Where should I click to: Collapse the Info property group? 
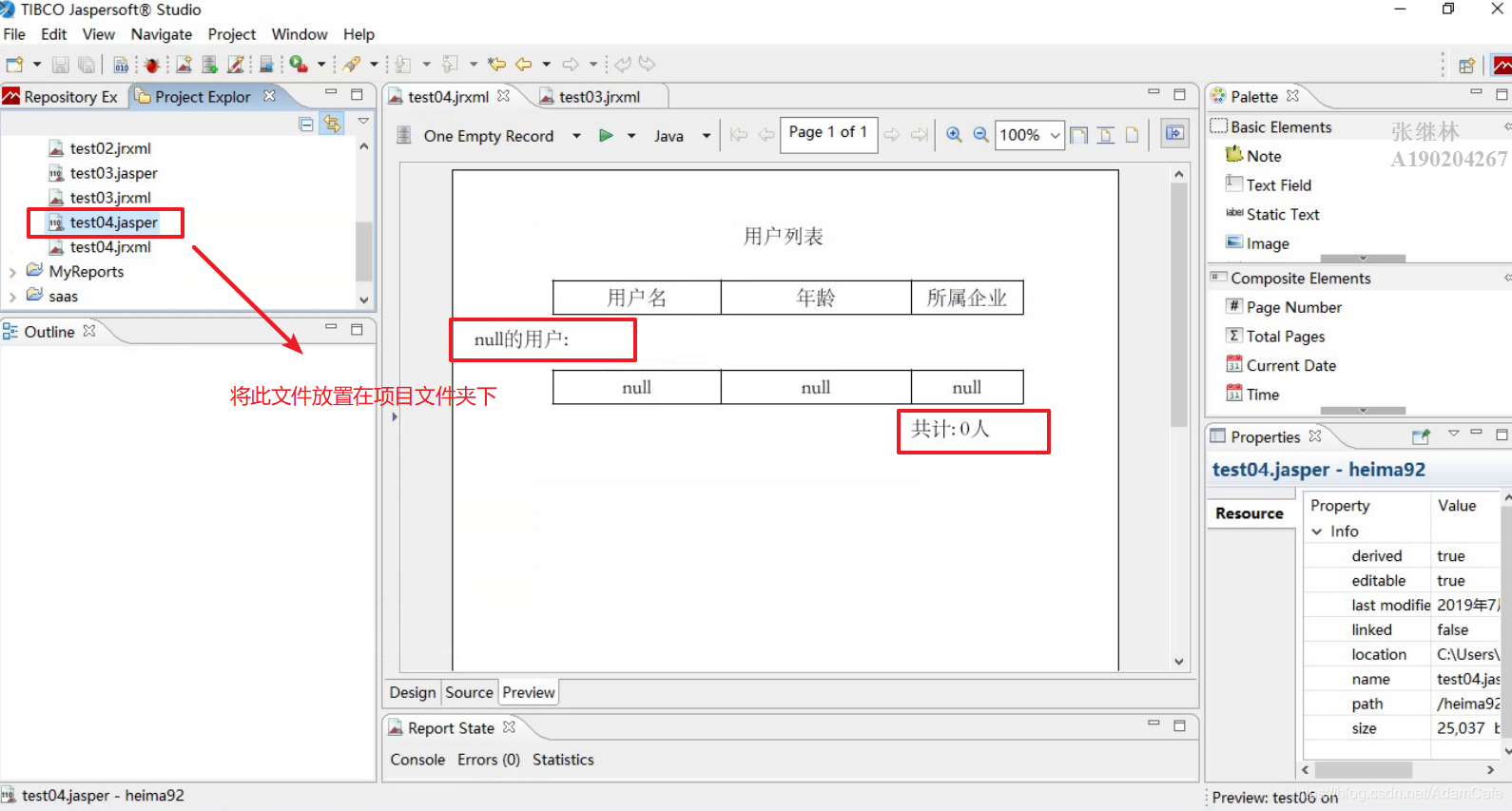pos(1317,531)
